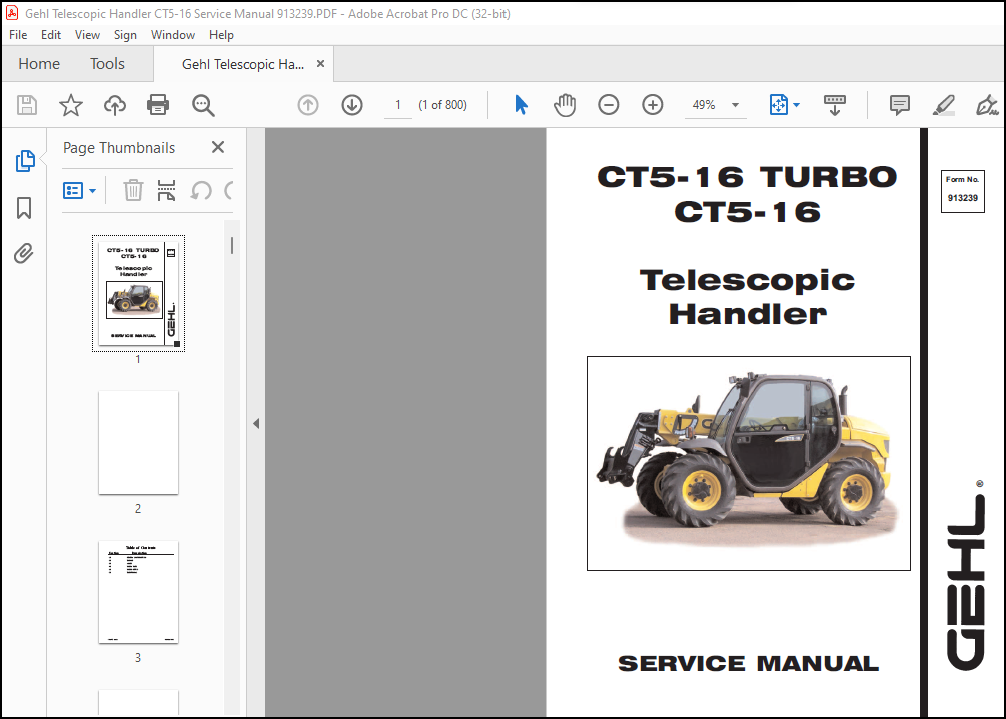
Task: Click the Fit page icon
Action: [778, 105]
